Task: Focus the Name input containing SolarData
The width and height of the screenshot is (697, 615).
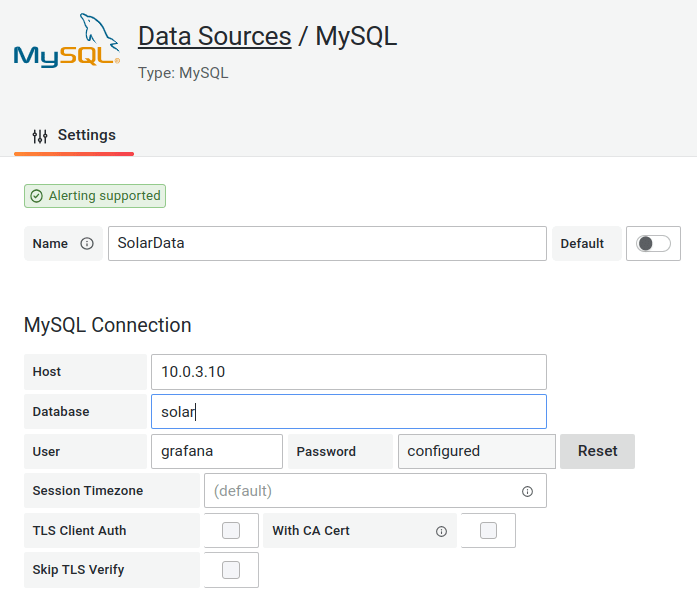Action: coord(327,244)
